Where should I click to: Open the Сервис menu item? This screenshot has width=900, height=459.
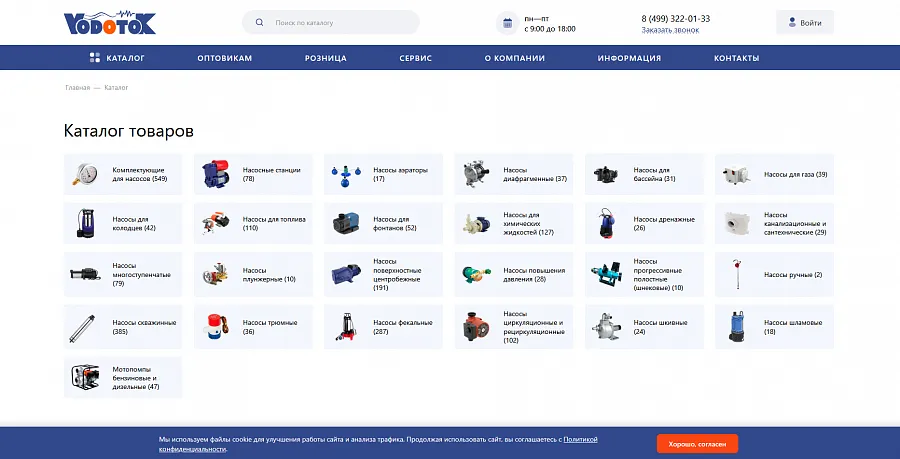point(416,58)
